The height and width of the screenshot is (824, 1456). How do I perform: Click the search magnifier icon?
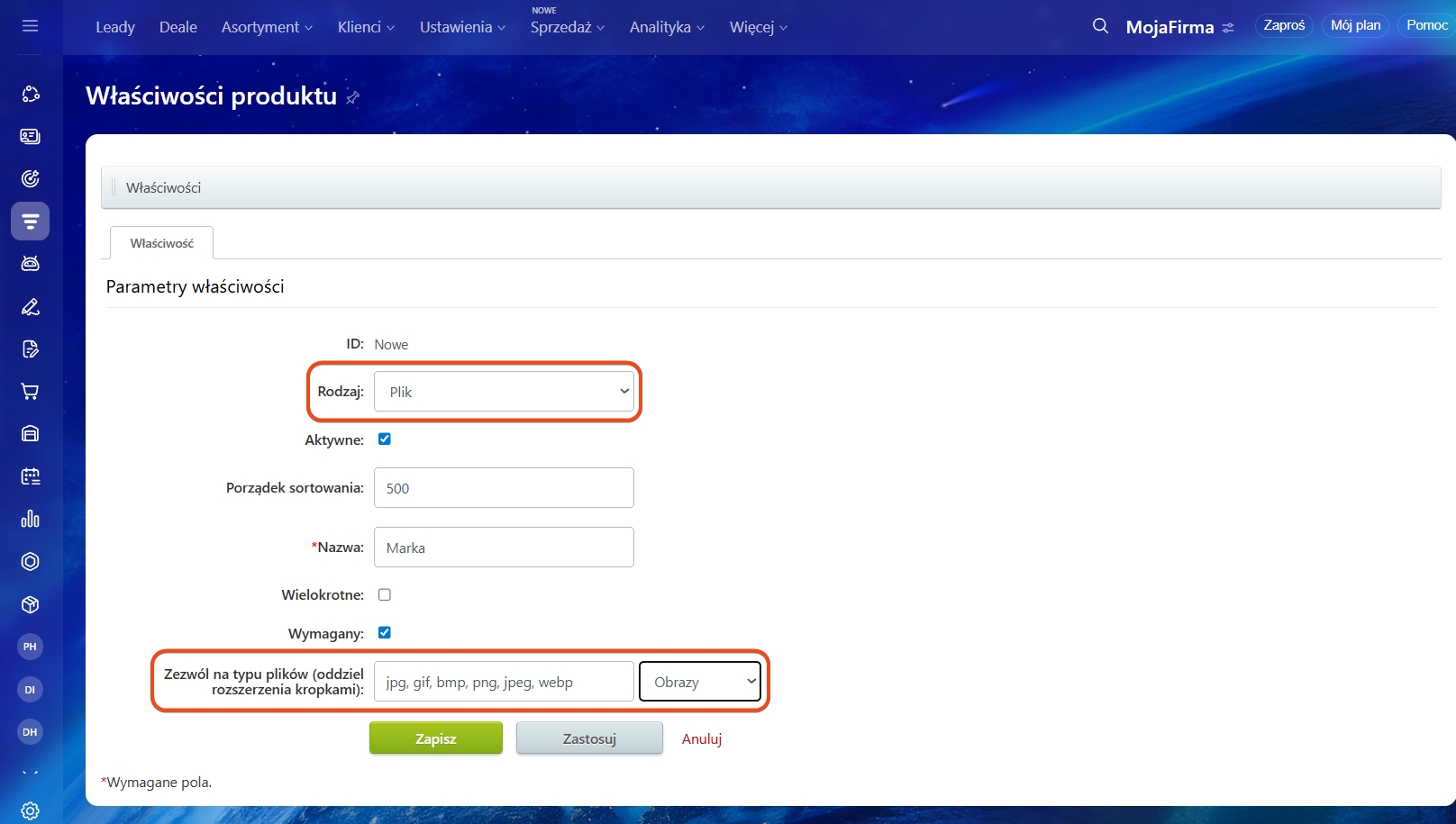coord(1100,26)
